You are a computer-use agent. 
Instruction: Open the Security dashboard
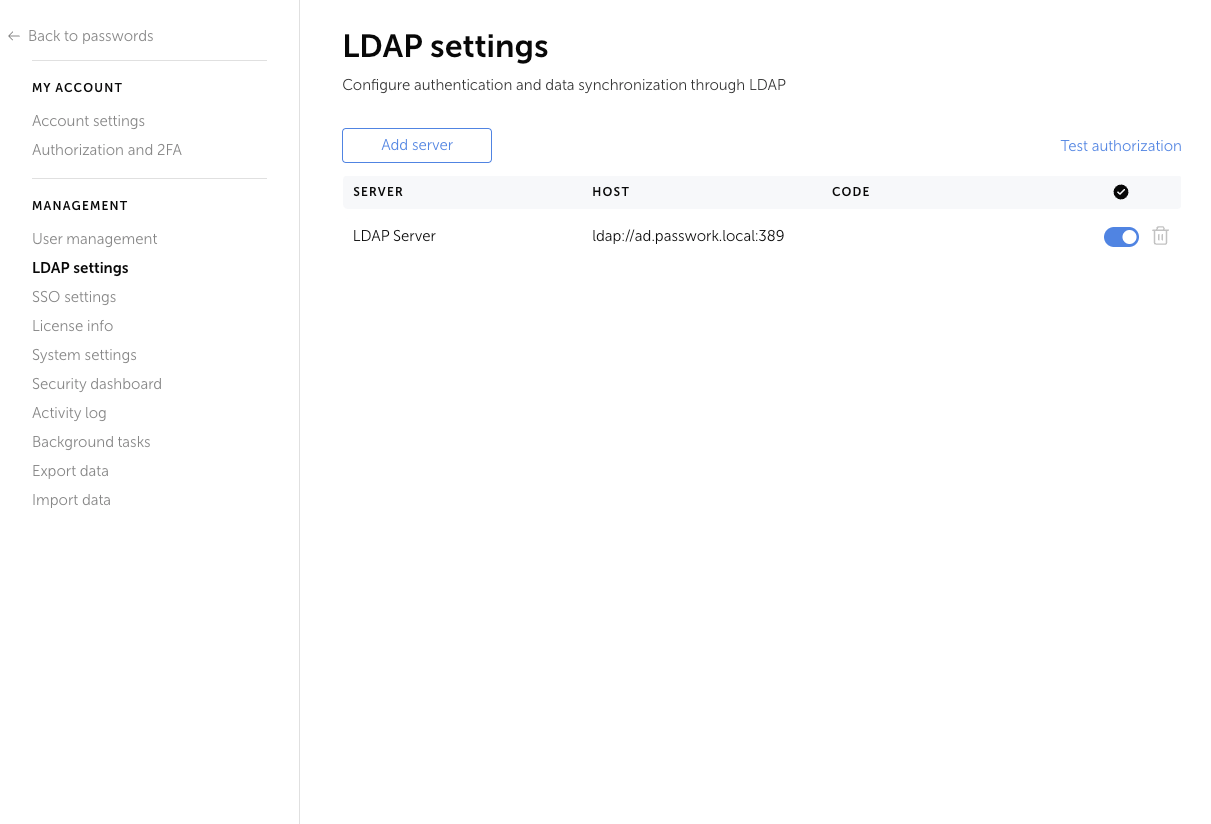[x=97, y=383]
